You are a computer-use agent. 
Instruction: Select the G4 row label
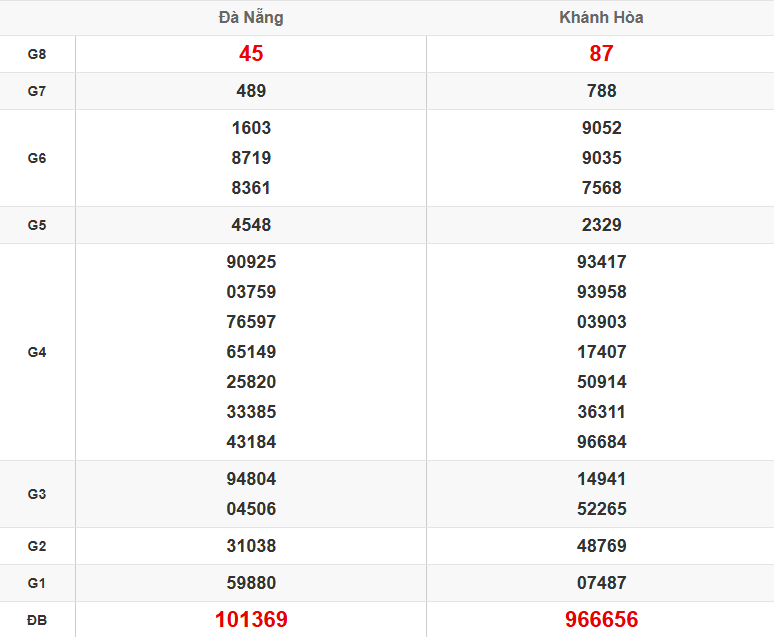click(37, 352)
